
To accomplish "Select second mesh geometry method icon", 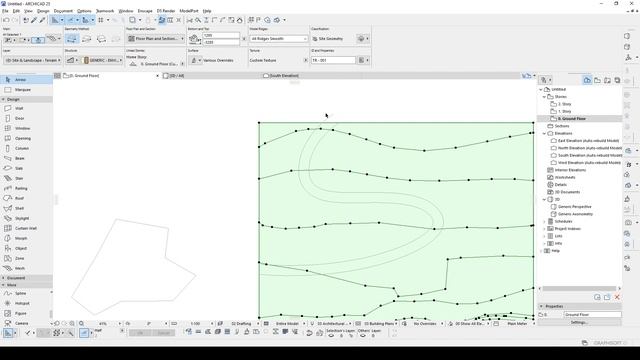I will pos(87,39).
